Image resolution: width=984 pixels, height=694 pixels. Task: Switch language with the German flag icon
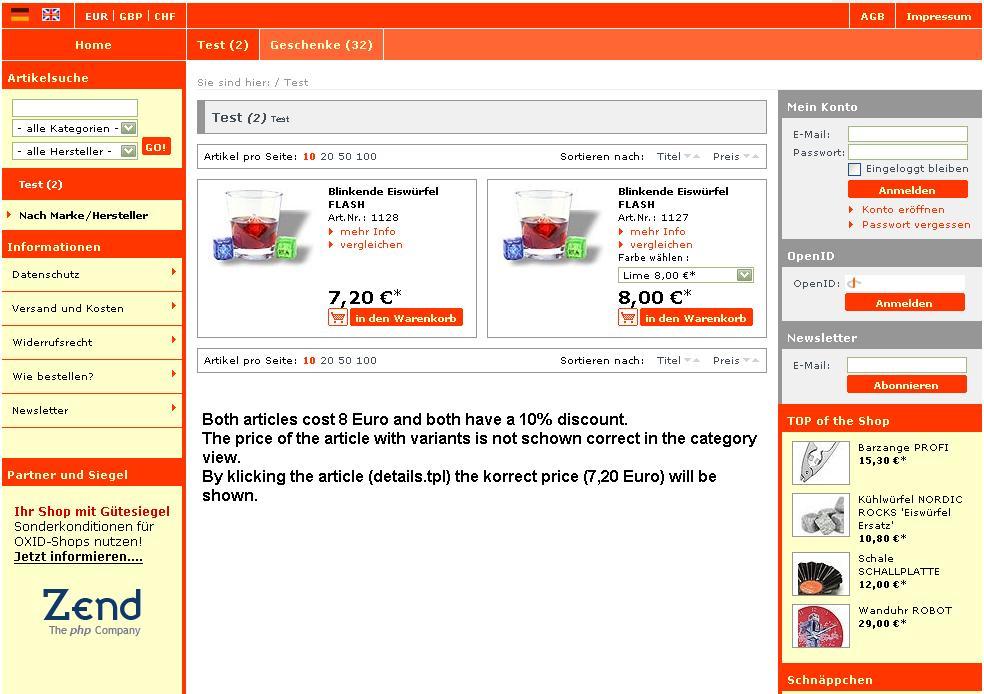tap(20, 15)
